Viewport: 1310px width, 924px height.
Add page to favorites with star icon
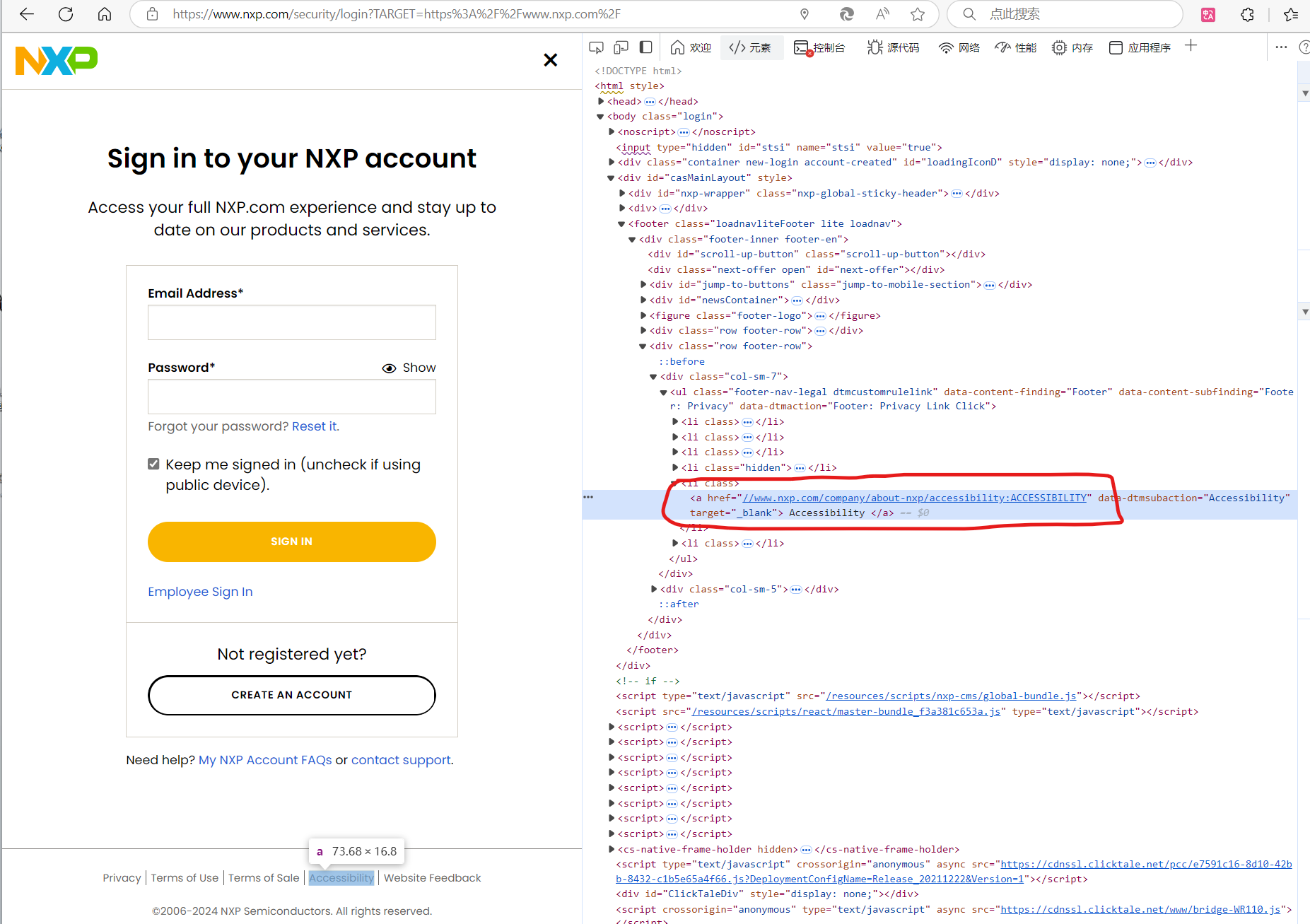point(918,14)
